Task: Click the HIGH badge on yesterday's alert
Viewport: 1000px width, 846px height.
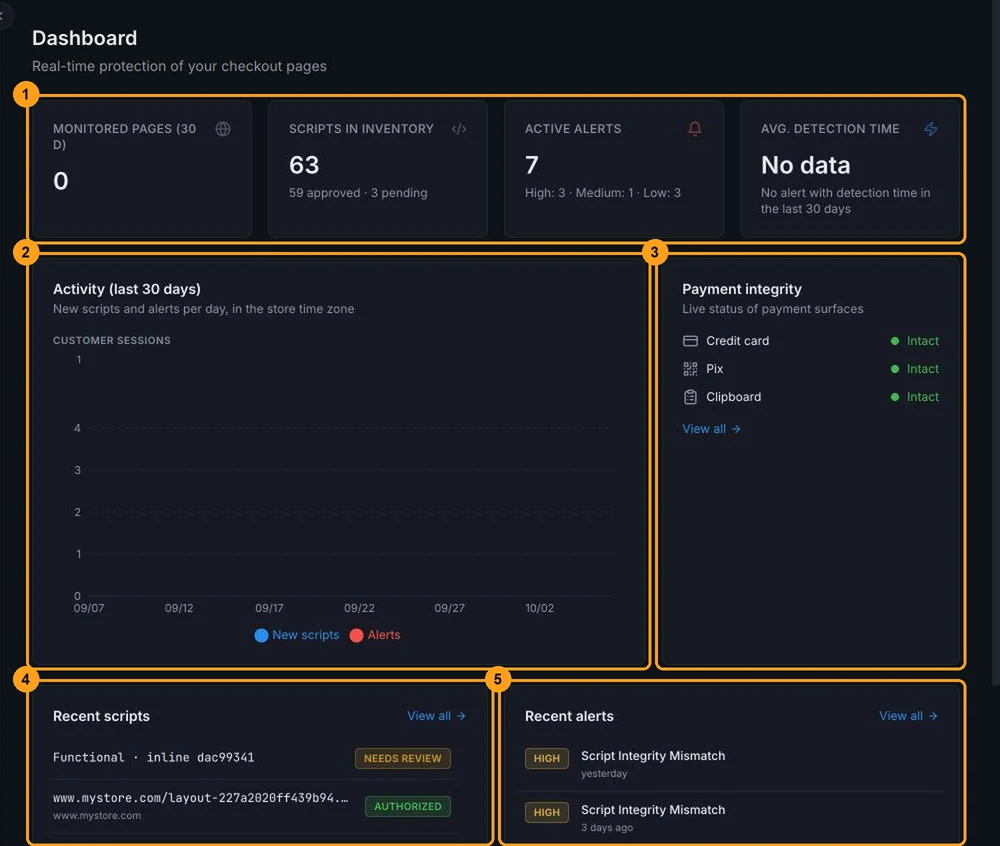Action: coord(547,759)
